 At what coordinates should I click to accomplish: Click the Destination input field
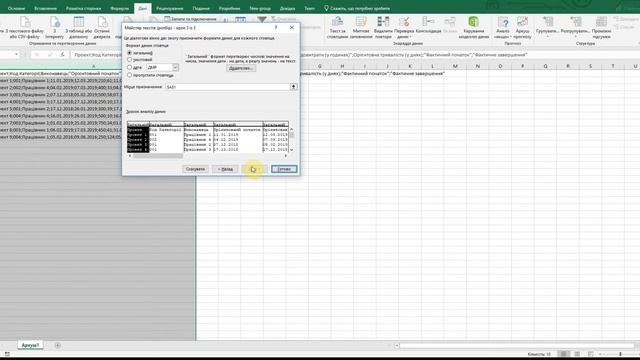(227, 87)
